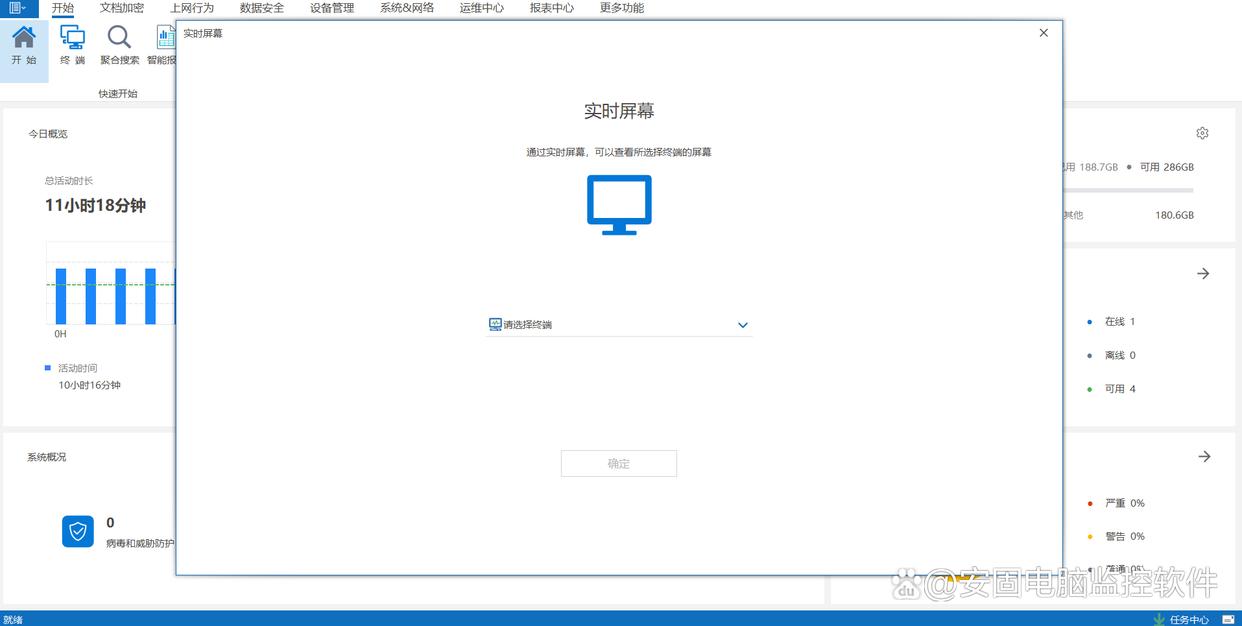The width and height of the screenshot is (1242, 626).
Task: Click the first blue bar in activity chart
Action: (61, 296)
